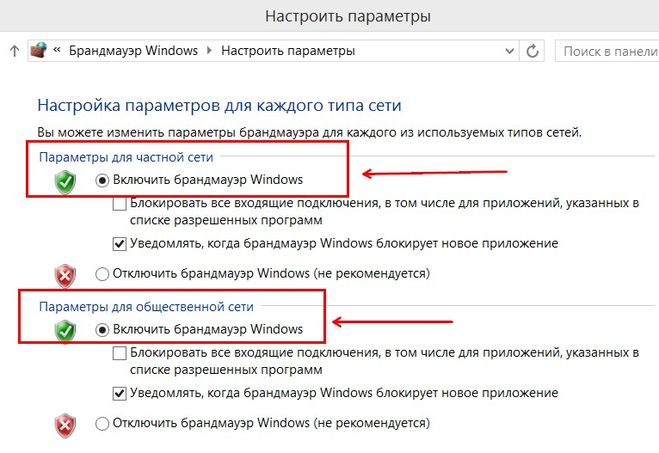Image resolution: width=659 pixels, height=453 pixels.
Task: Click green shield icon under public network
Action: (x=65, y=331)
